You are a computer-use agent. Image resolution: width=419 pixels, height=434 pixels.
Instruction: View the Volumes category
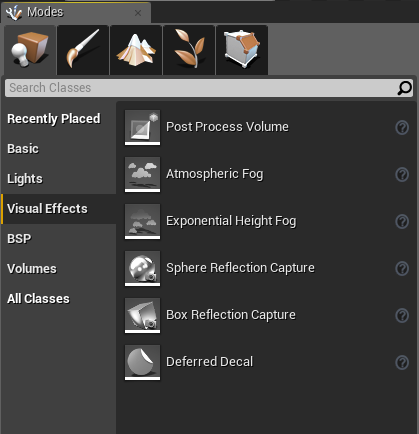click(32, 269)
